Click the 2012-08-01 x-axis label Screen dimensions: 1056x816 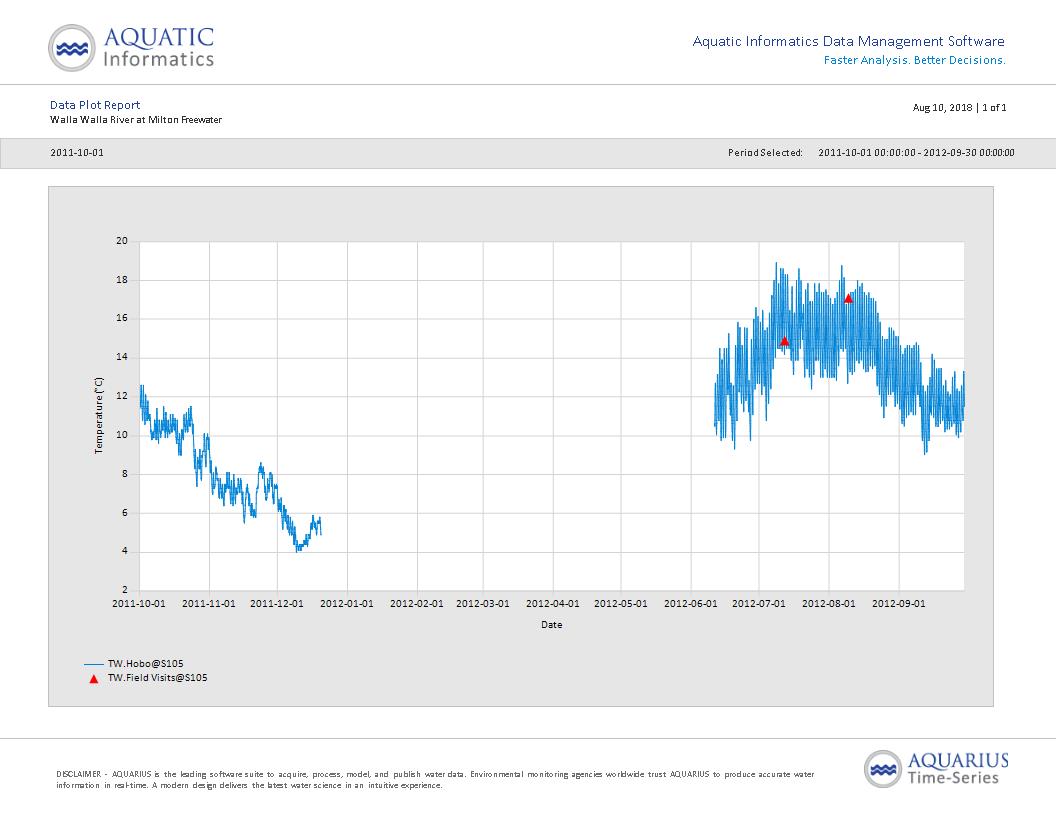click(829, 604)
